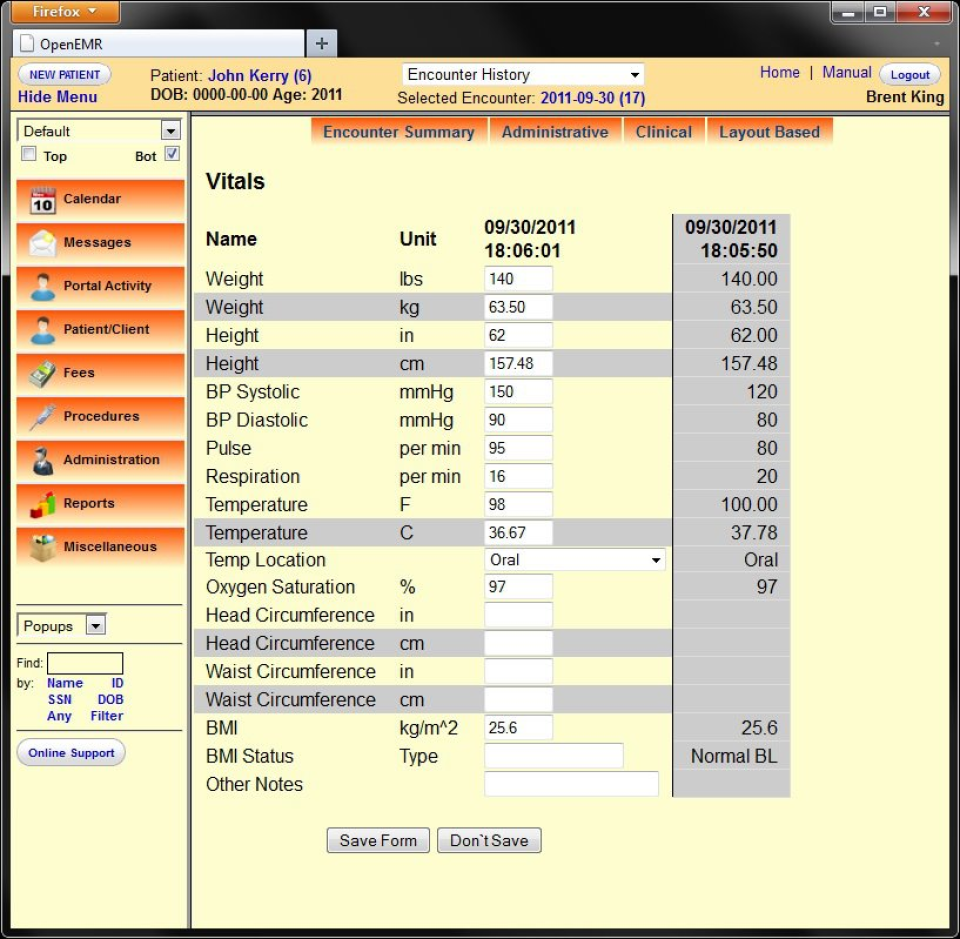The height and width of the screenshot is (939, 960).
Task: Search by SSN link
Action: (x=59, y=699)
